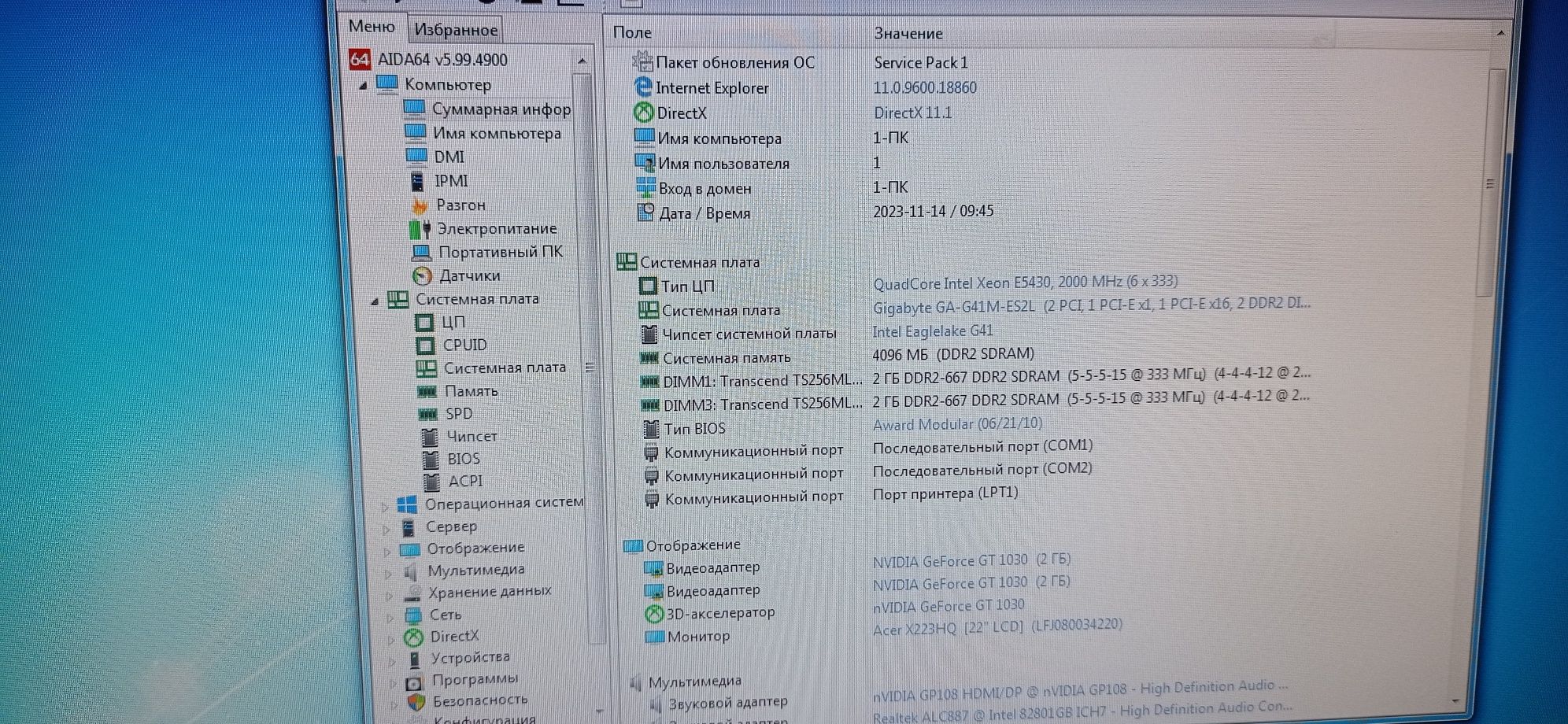Open the QuadCore Intel Xeon E5430 link
The height and width of the screenshot is (724, 1568).
click(x=1025, y=283)
